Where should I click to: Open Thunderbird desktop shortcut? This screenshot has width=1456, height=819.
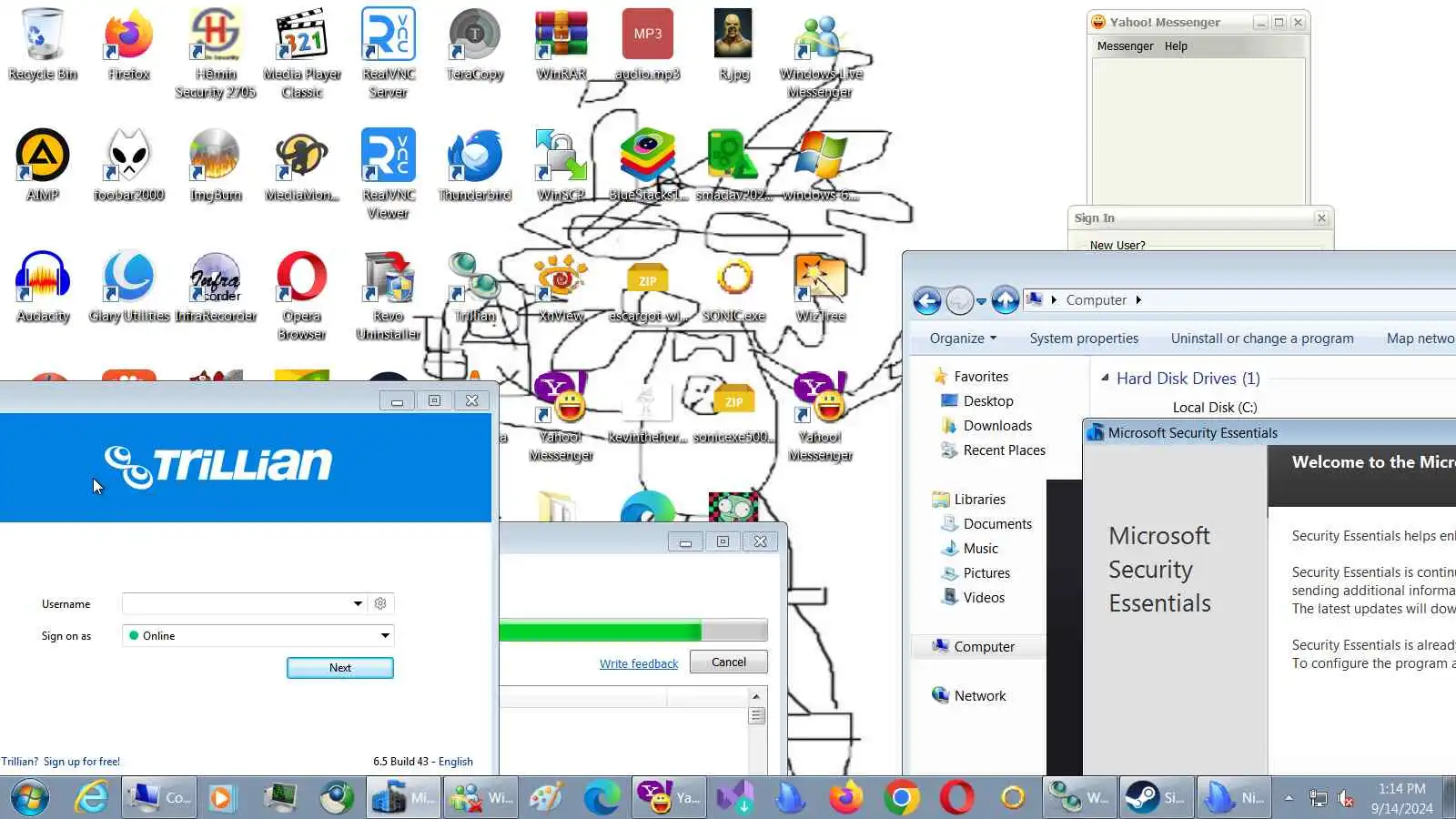pyautogui.click(x=475, y=165)
